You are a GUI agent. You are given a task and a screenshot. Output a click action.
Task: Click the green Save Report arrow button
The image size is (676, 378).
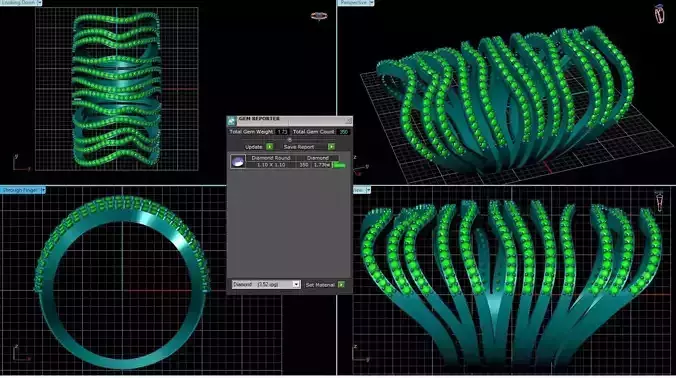331,147
